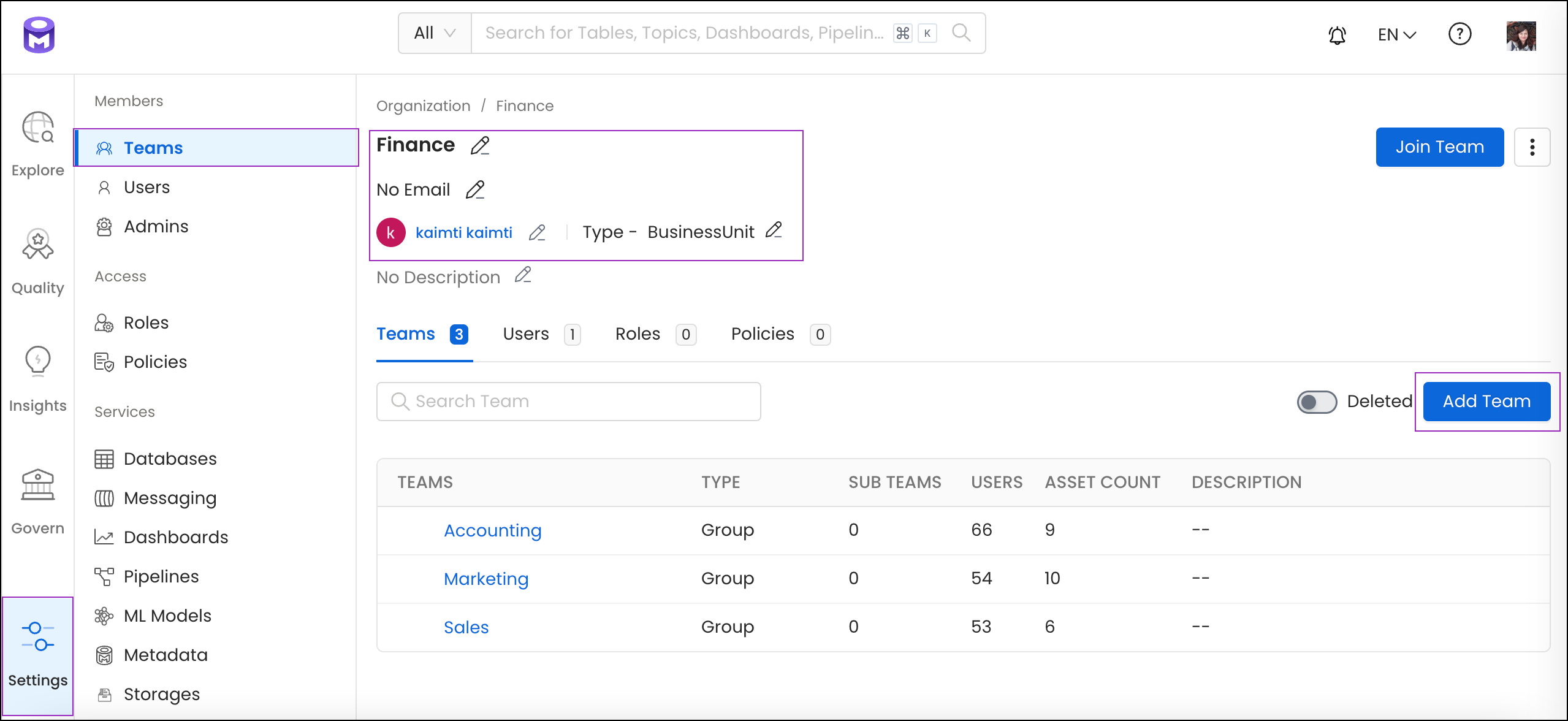Screen dimensions: 1568x721
Task: Toggle the Deleted switch
Action: [1317, 402]
